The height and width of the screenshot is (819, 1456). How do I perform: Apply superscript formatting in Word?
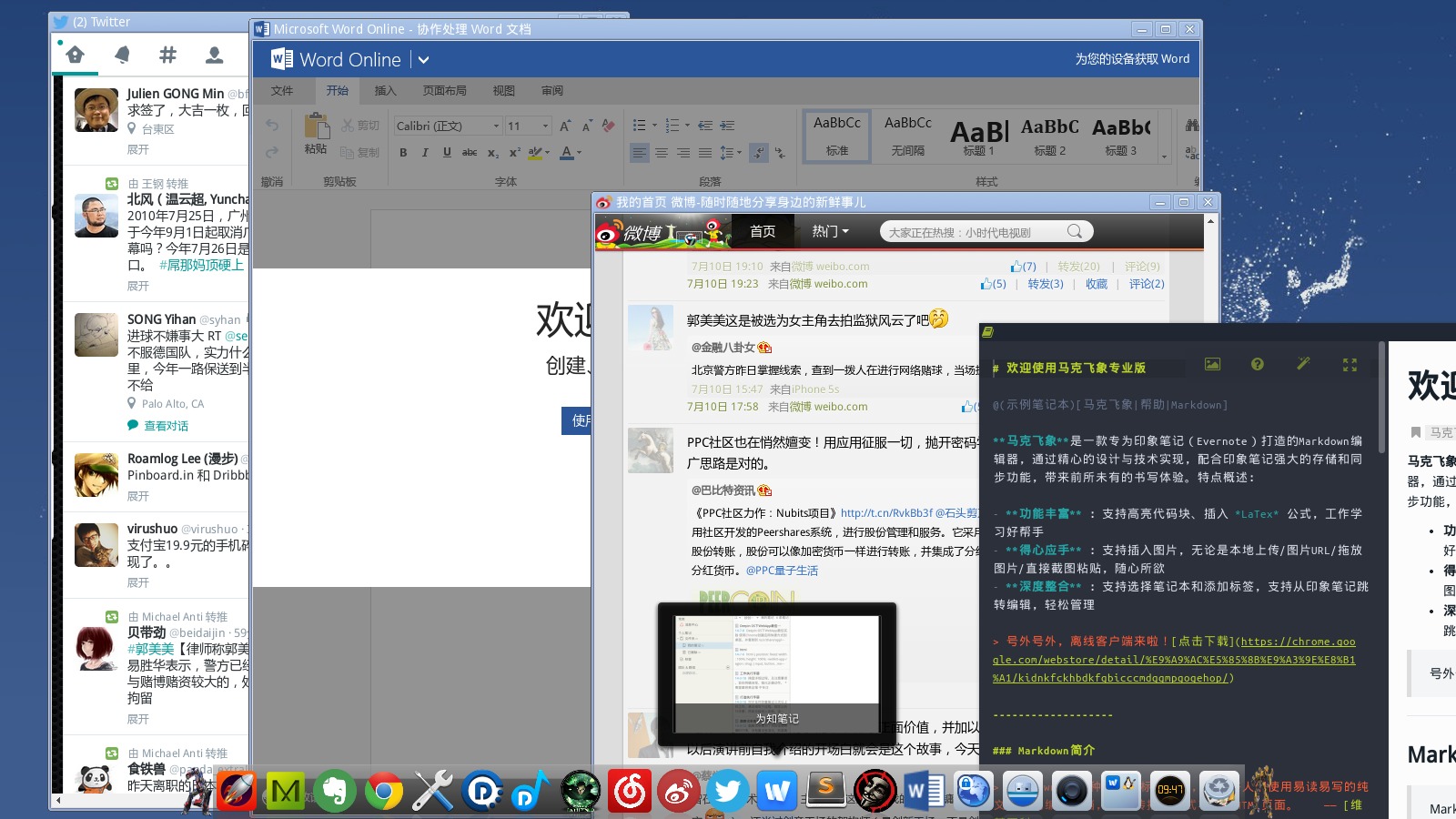514,153
